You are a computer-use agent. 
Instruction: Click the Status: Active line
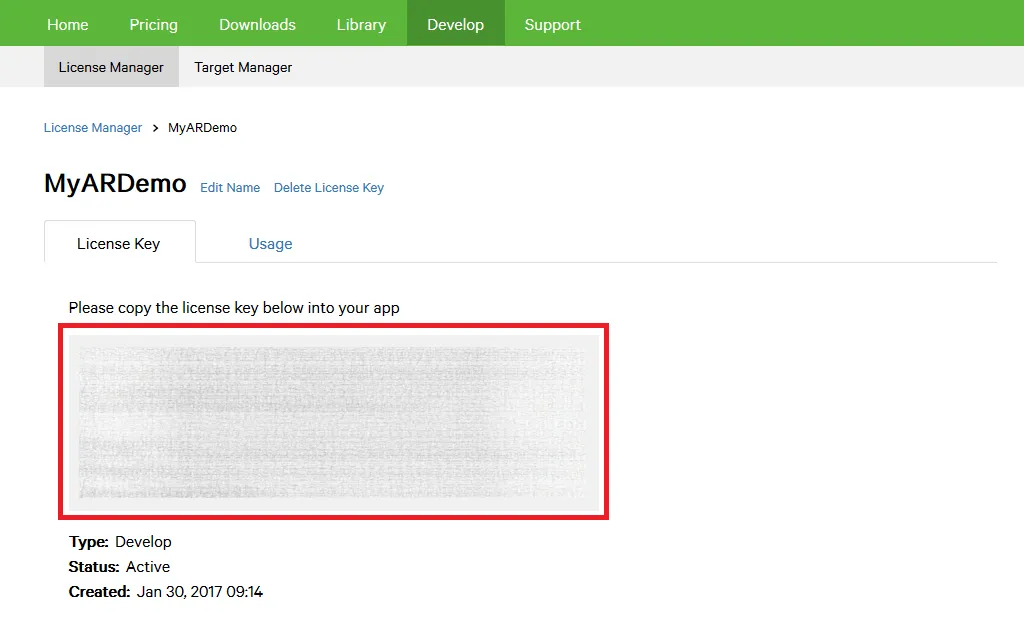point(119,567)
